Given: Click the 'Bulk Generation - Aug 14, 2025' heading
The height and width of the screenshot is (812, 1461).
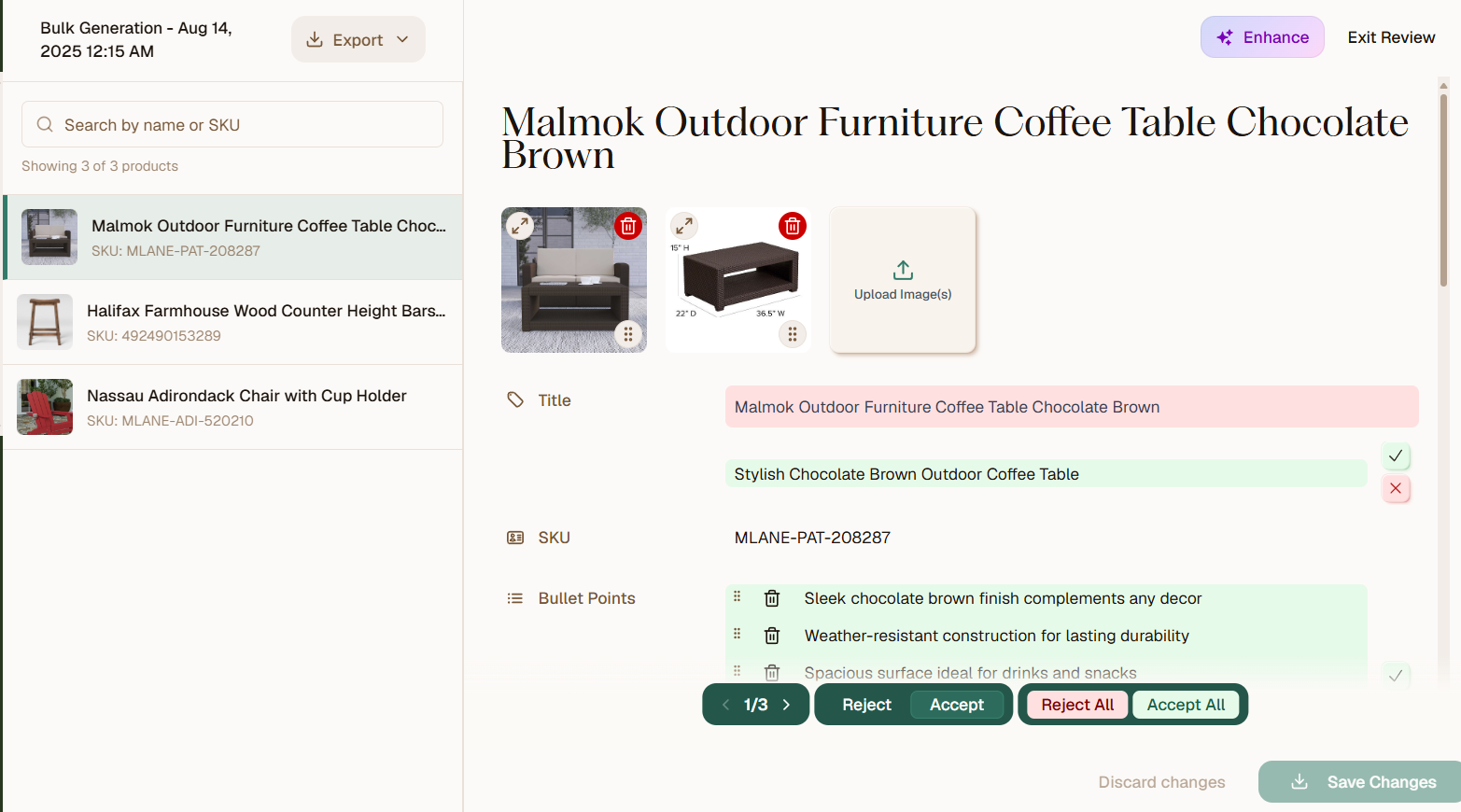Looking at the screenshot, I should 136,39.
